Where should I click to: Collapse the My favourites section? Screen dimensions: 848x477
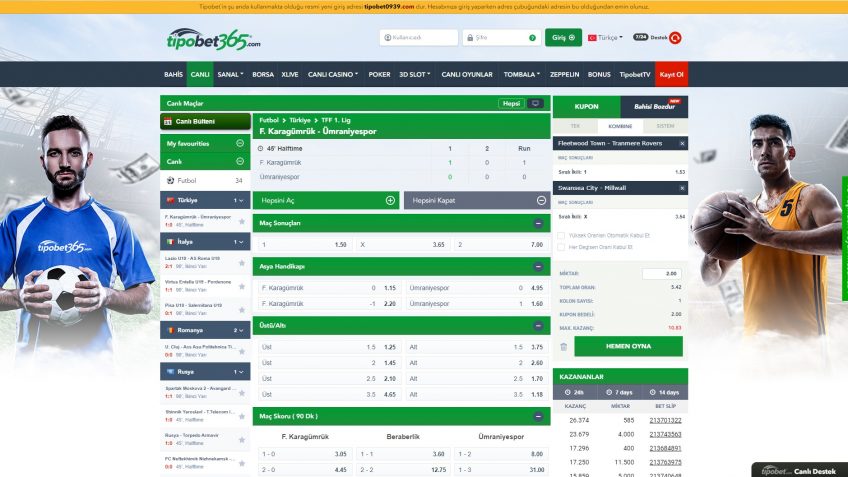240,144
